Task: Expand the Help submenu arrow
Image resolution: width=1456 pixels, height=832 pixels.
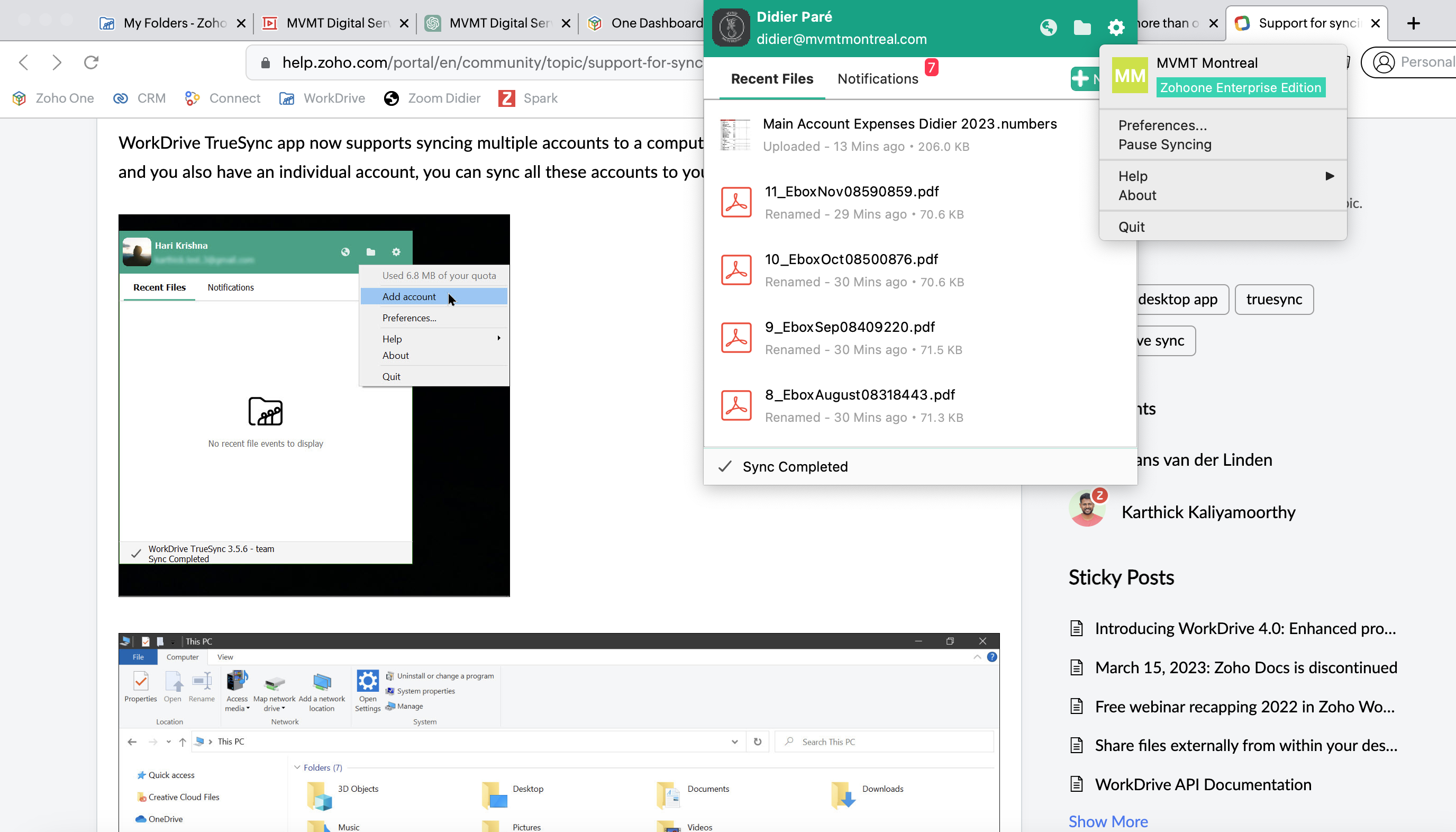Action: pyautogui.click(x=1329, y=176)
